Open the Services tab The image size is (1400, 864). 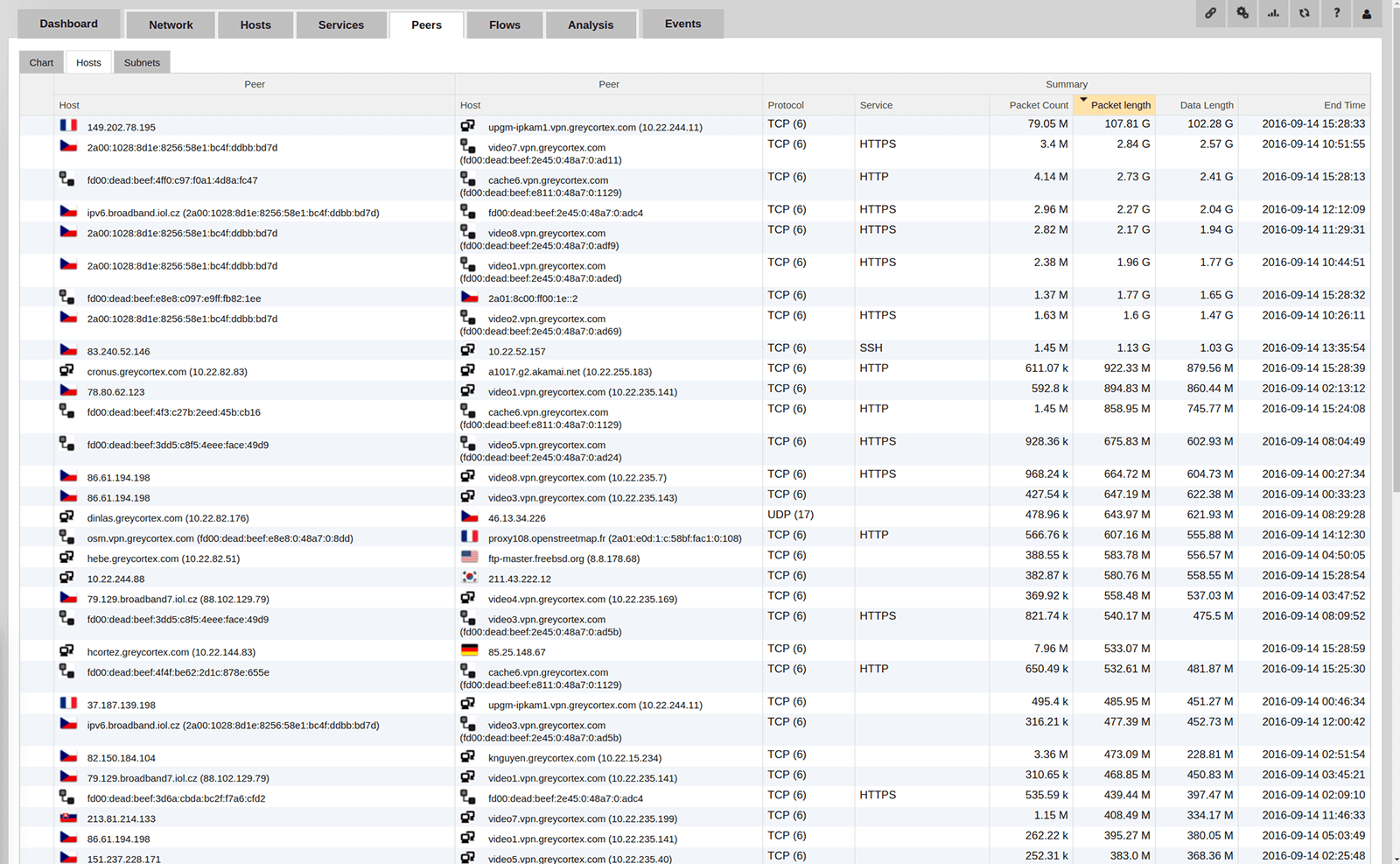click(x=341, y=25)
